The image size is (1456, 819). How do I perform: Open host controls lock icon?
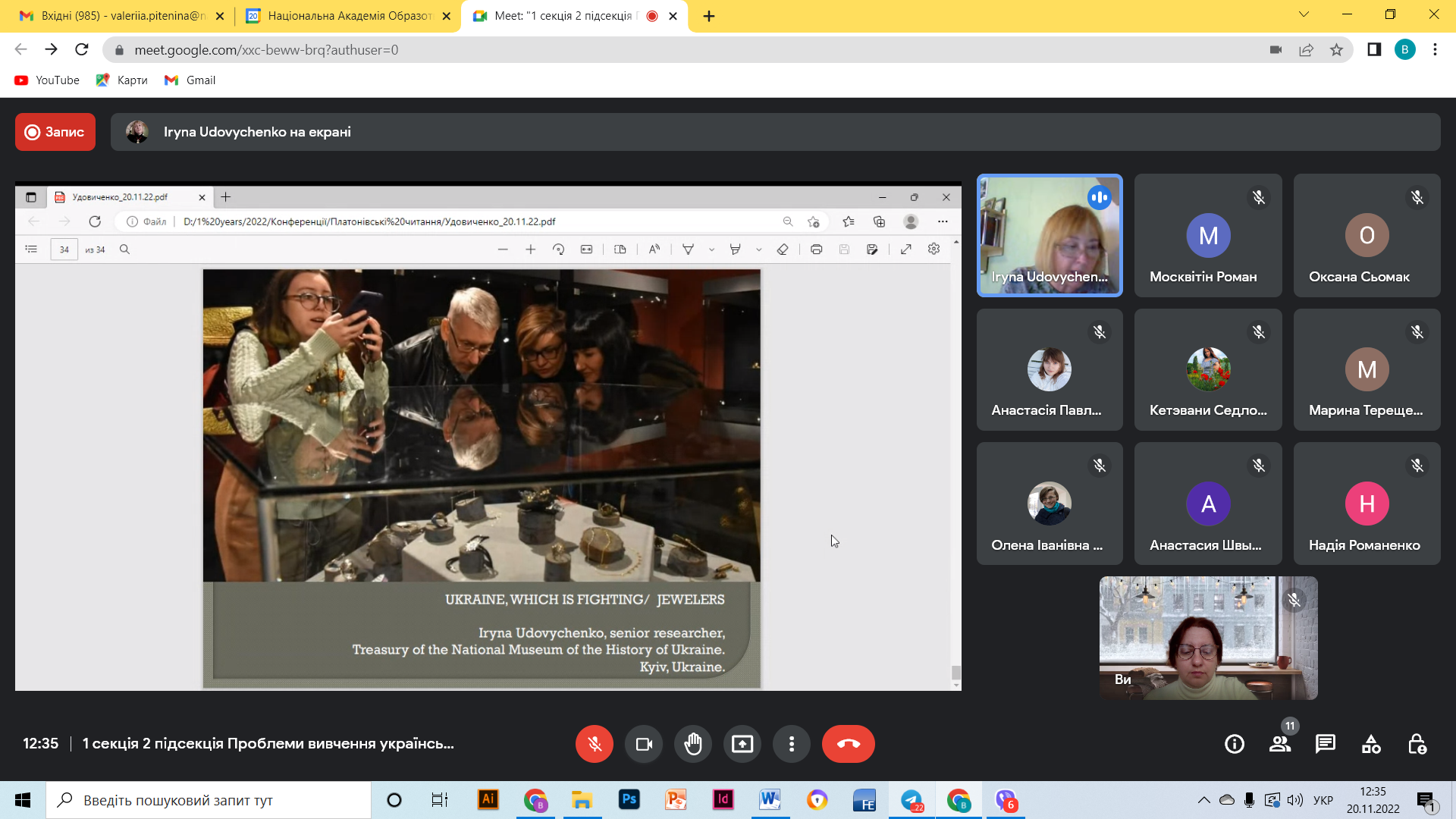point(1417,744)
